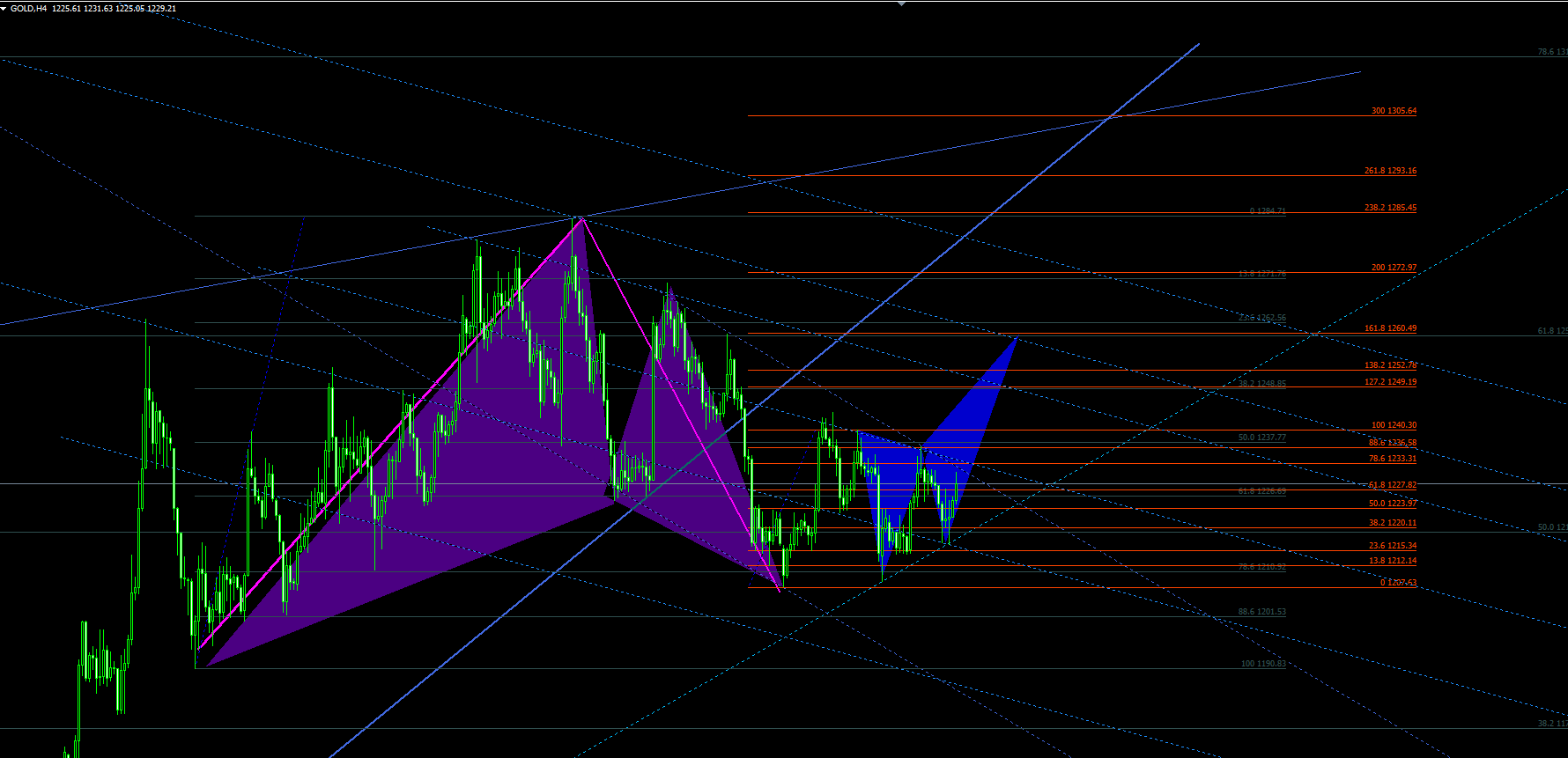Screen dimensions: 1568x758
Task: Select the 78.6 1233.31 Fibonacci level label
Action: tap(1393, 459)
